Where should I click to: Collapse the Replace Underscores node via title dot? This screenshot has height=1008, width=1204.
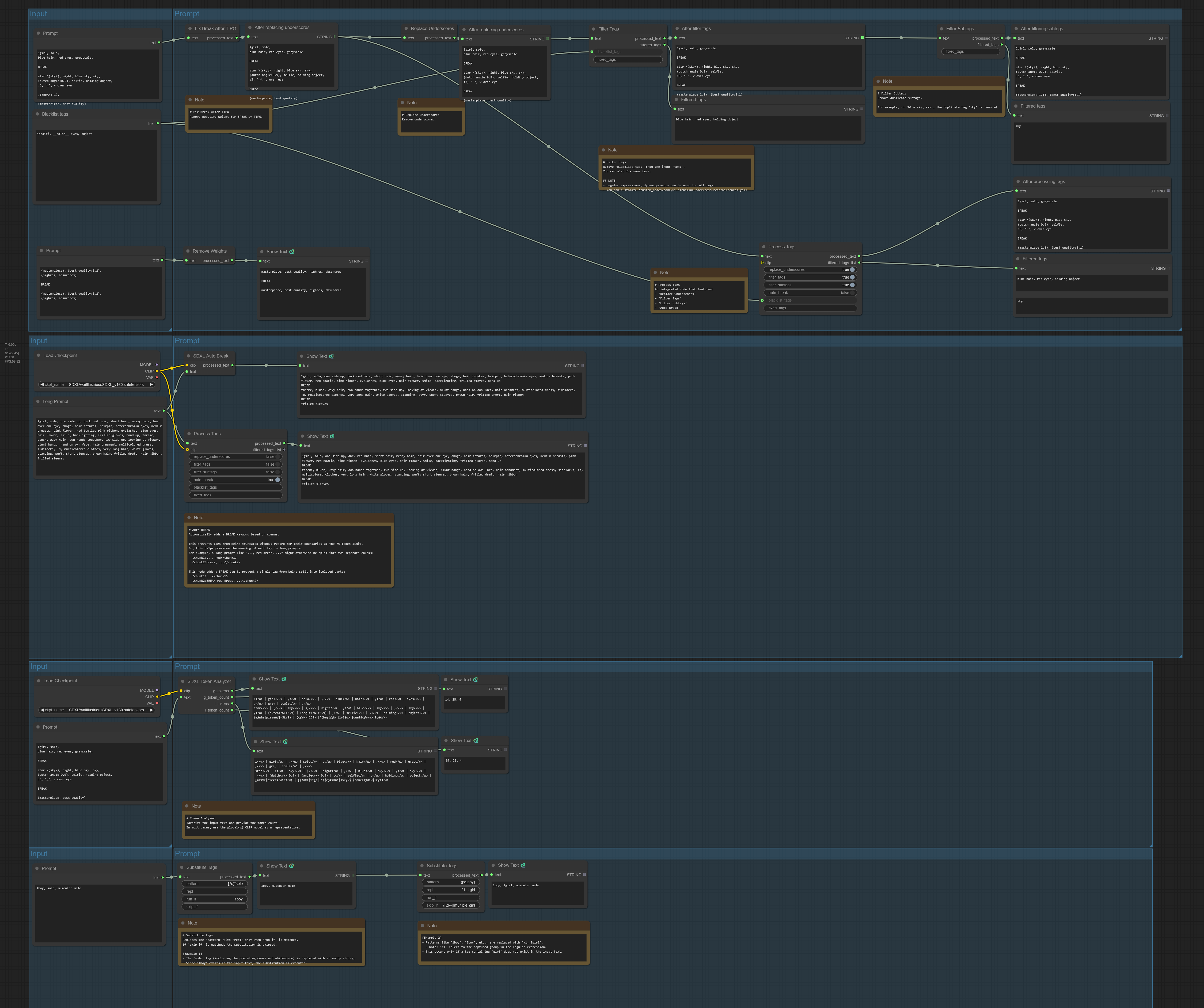click(406, 28)
